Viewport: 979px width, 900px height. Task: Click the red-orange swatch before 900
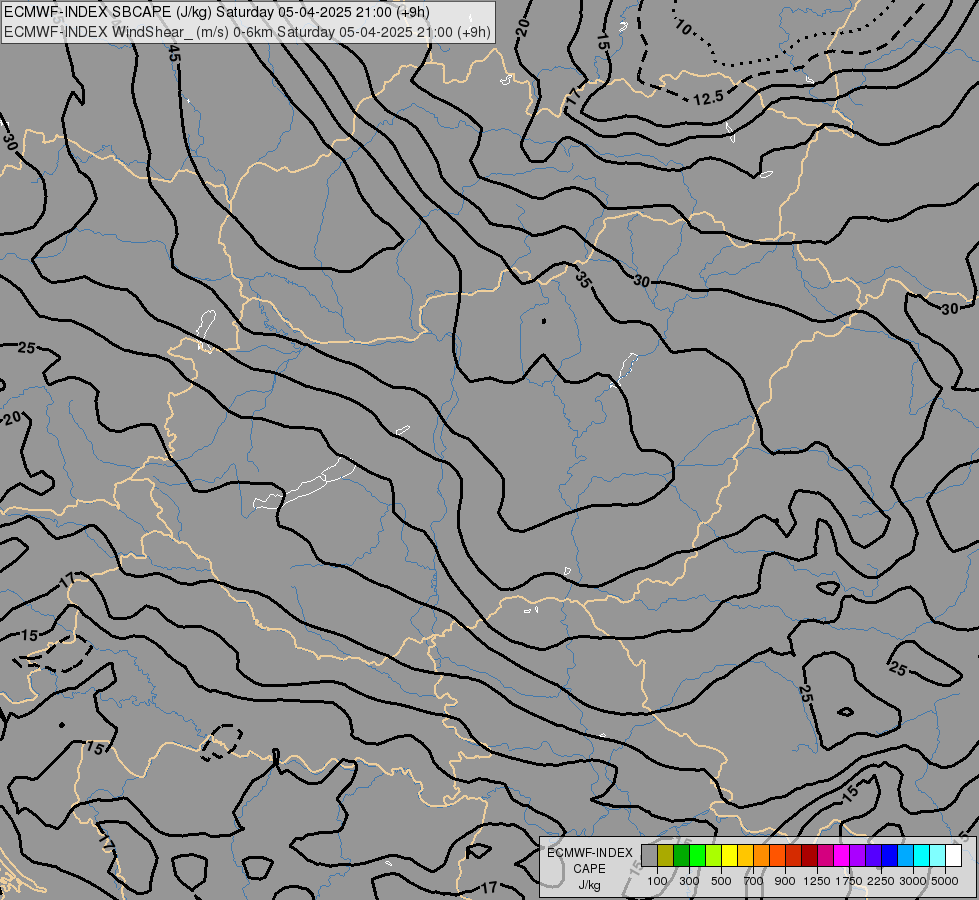777,855
